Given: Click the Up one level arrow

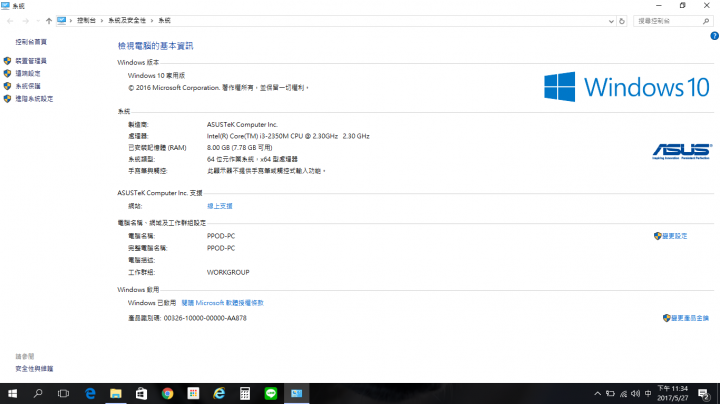Looking at the screenshot, I should [x=49, y=21].
